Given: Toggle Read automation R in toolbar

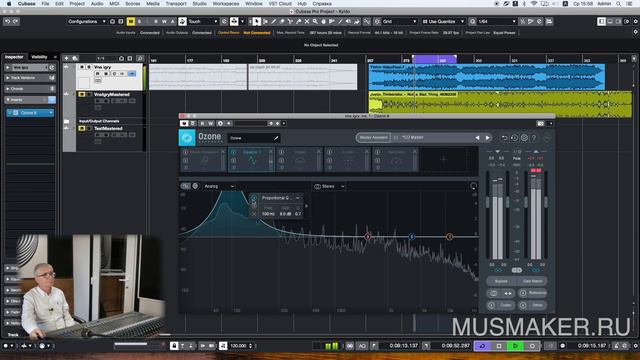Looking at the screenshot, I should click(x=156, y=21).
